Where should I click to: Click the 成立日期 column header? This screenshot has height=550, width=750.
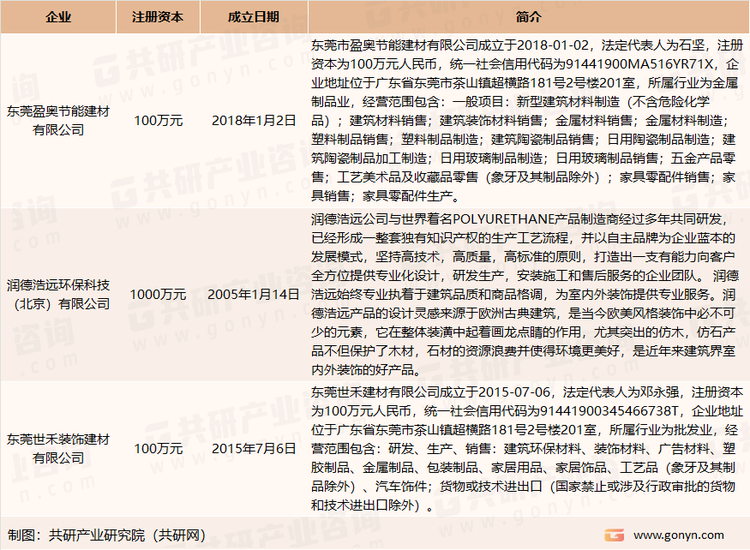(x=254, y=17)
